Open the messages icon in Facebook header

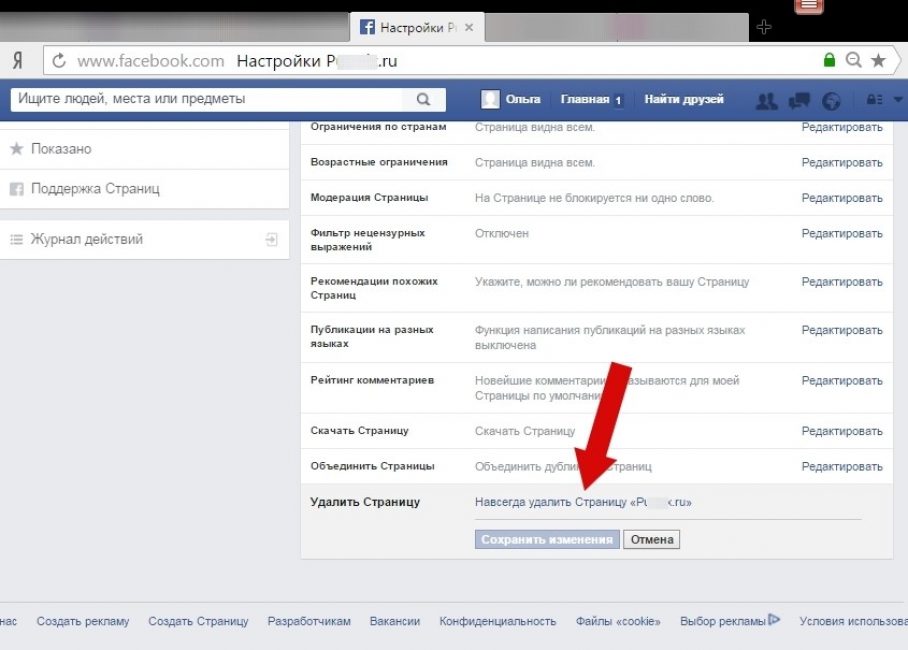pos(799,101)
